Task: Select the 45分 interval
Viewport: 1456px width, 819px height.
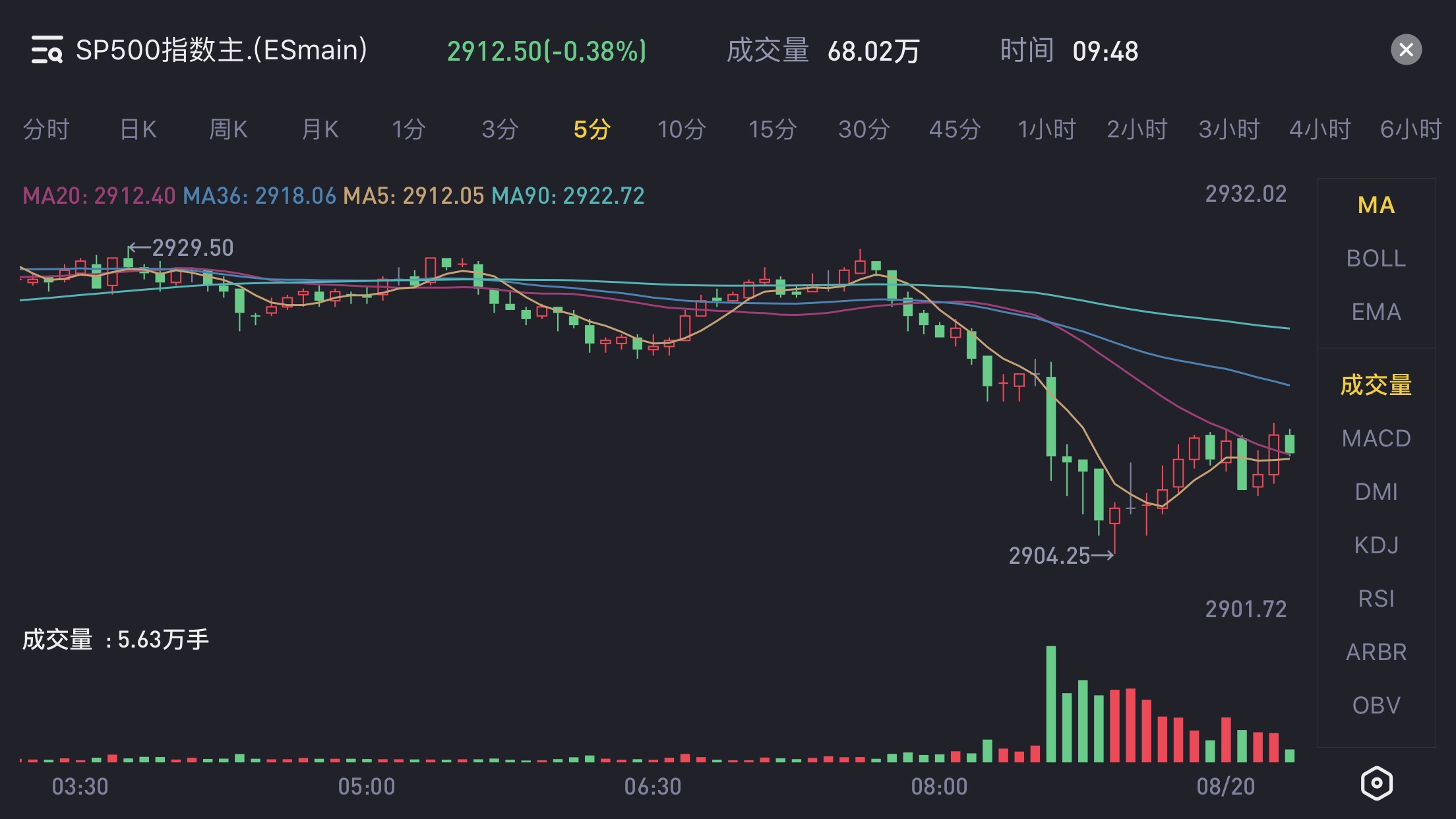Action: (x=955, y=129)
